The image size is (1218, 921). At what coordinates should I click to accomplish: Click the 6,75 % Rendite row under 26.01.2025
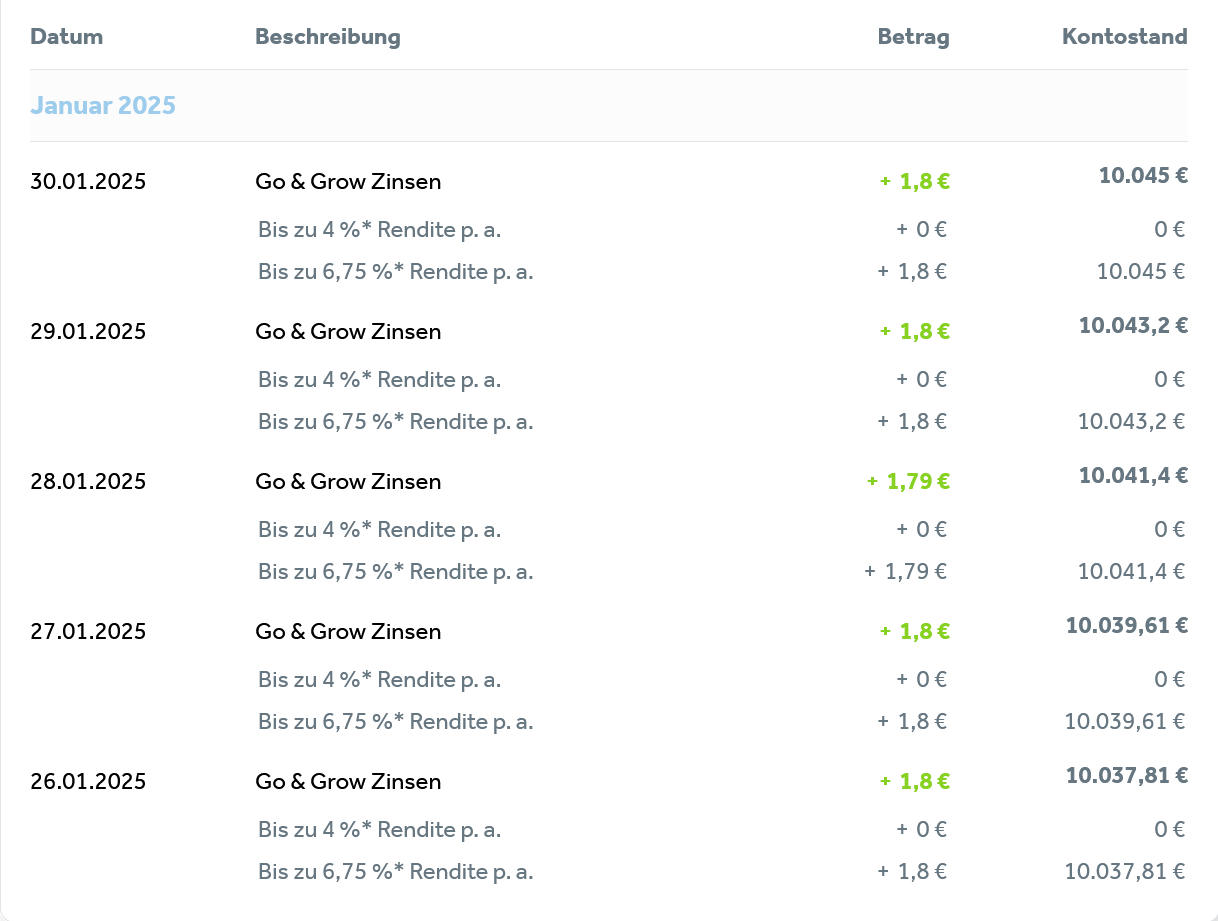(721, 872)
